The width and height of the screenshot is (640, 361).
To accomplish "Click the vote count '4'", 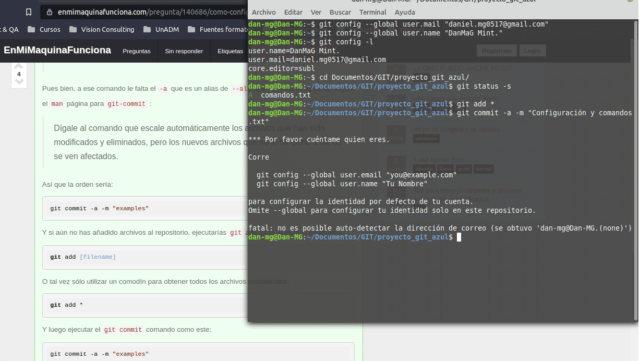I will 18,74.
